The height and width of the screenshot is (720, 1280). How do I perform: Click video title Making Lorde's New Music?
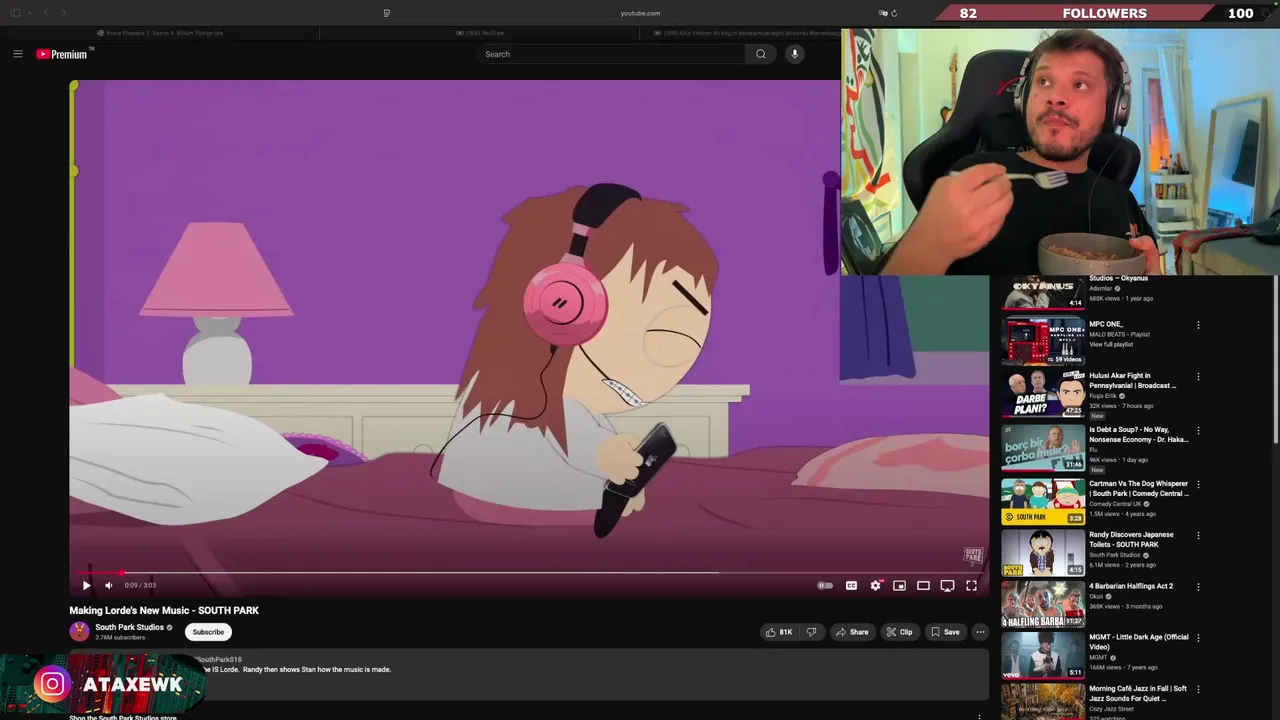tap(164, 610)
